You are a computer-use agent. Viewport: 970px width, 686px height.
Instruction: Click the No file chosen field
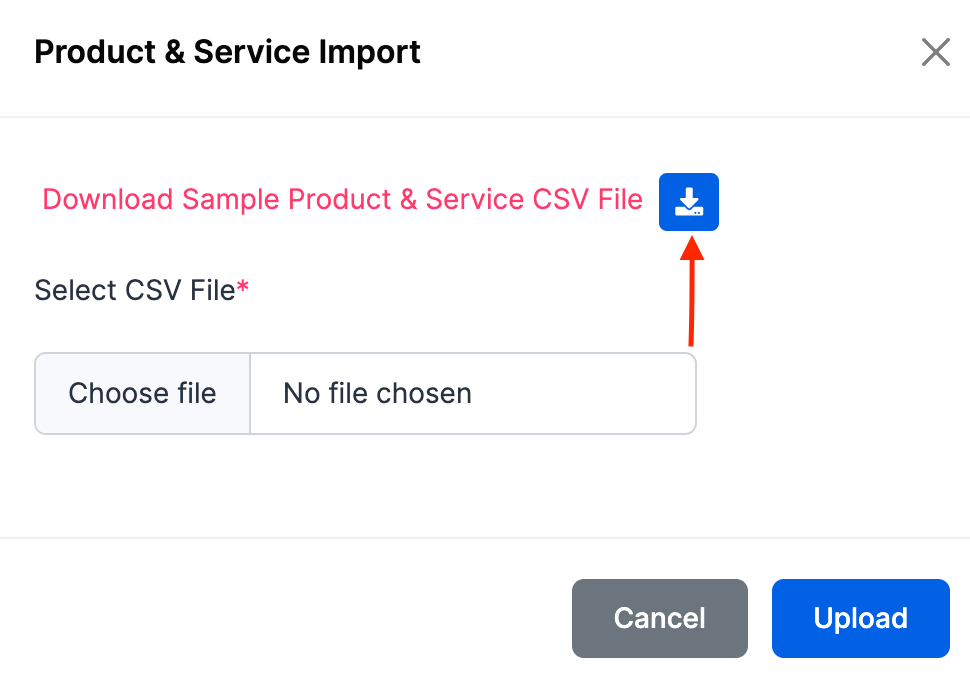pyautogui.click(x=472, y=393)
